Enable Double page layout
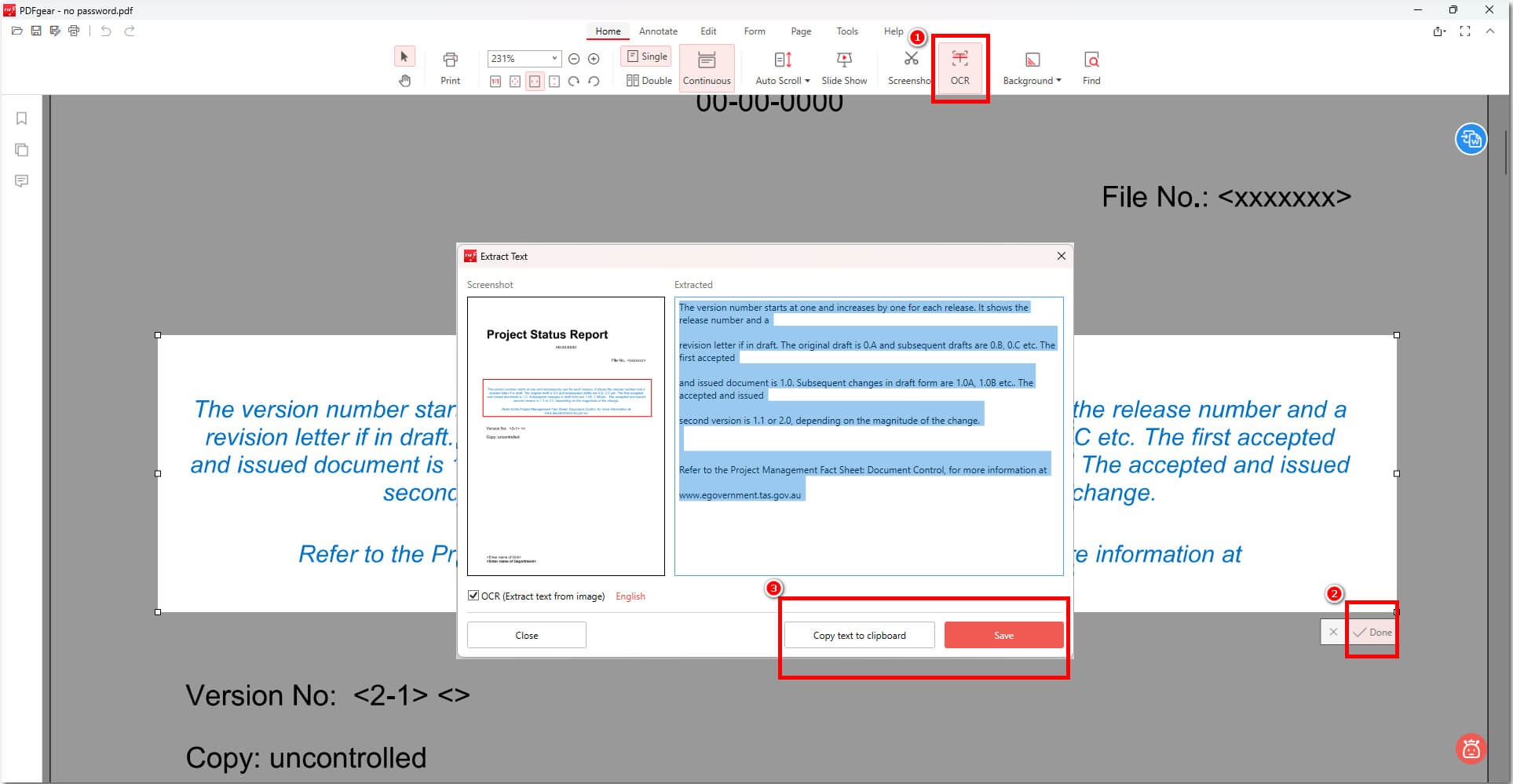This screenshot has width=1513, height=784. pos(647,80)
